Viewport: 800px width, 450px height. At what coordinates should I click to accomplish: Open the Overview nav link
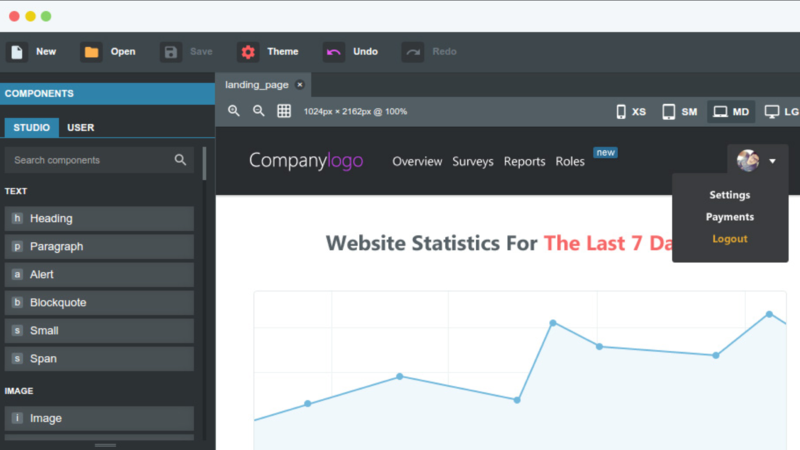pos(417,161)
